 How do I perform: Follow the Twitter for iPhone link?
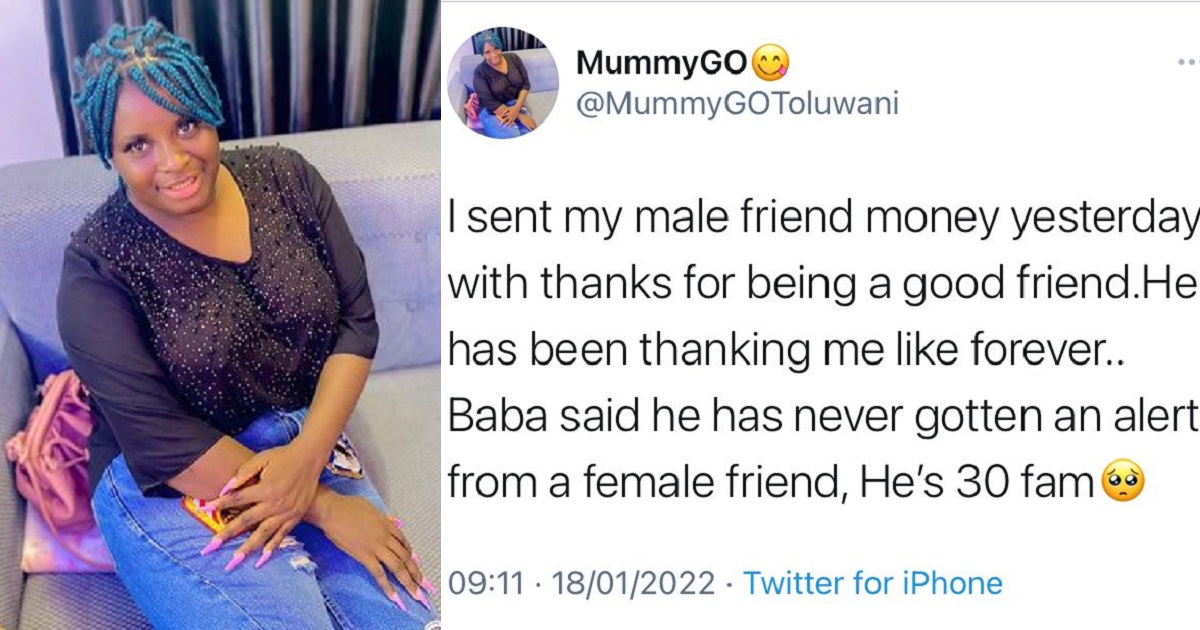pos(872,582)
